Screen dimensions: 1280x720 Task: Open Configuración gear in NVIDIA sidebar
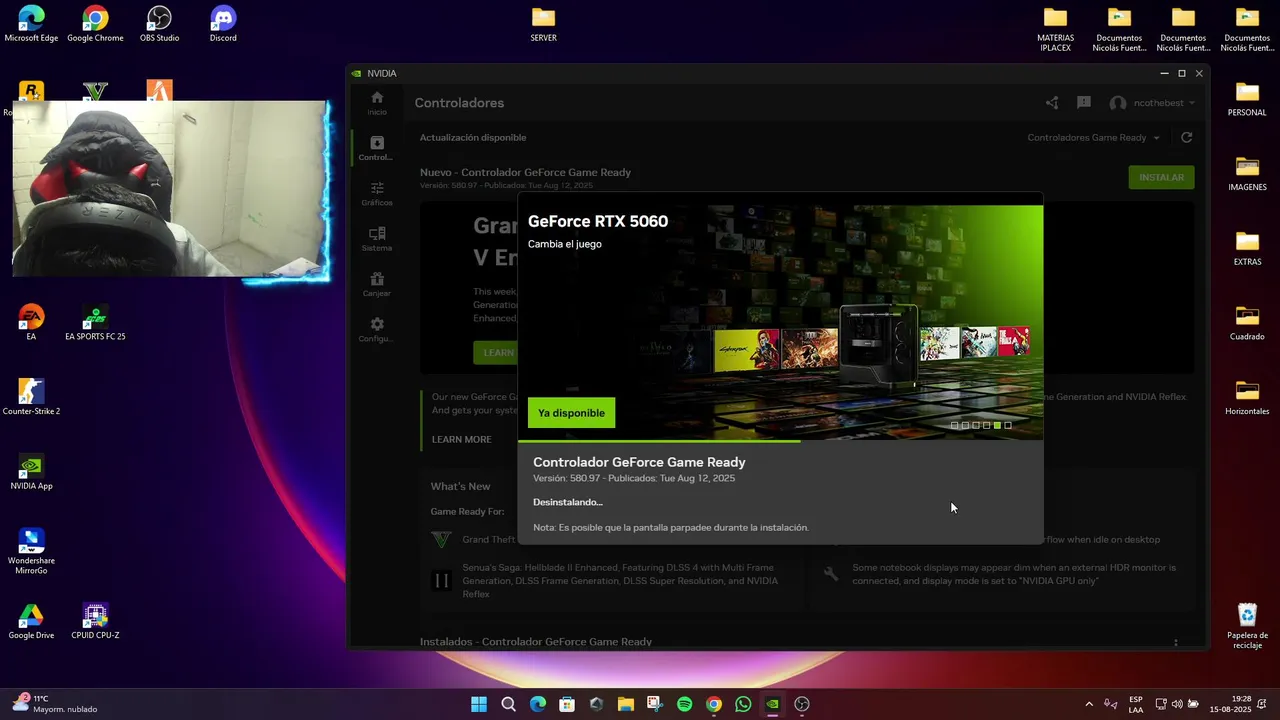[377, 329]
